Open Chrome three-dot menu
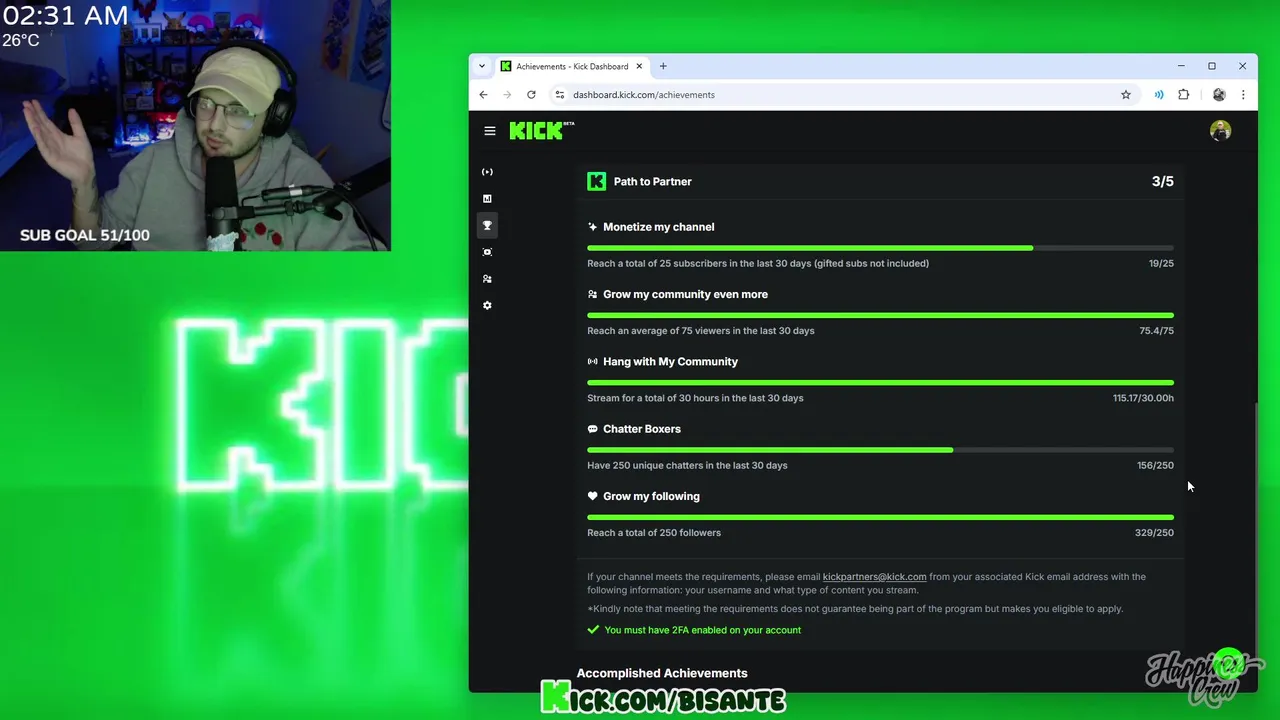This screenshot has width=1280, height=720. tap(1243, 95)
